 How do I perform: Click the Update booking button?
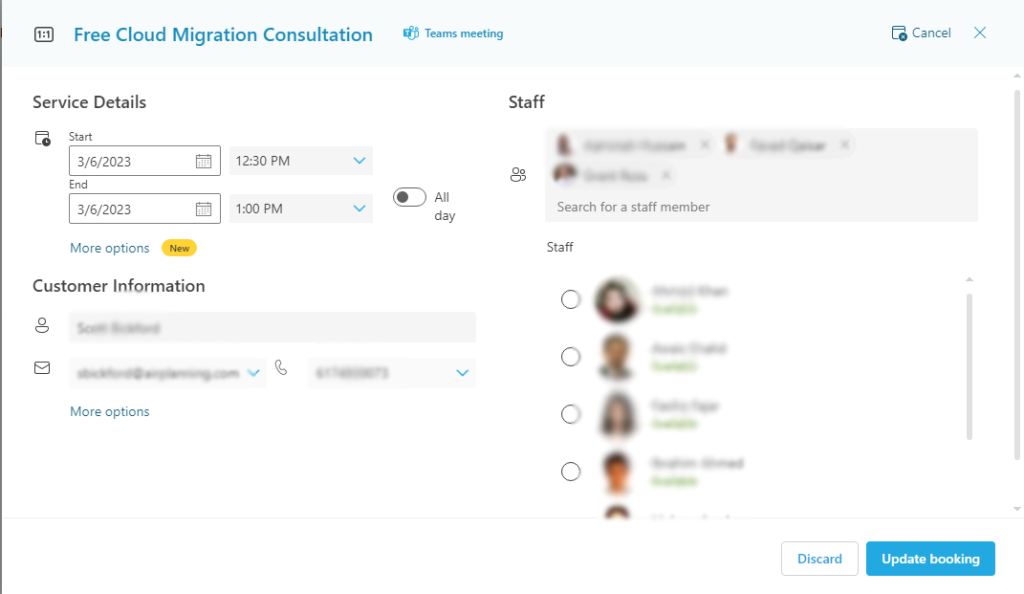point(930,558)
